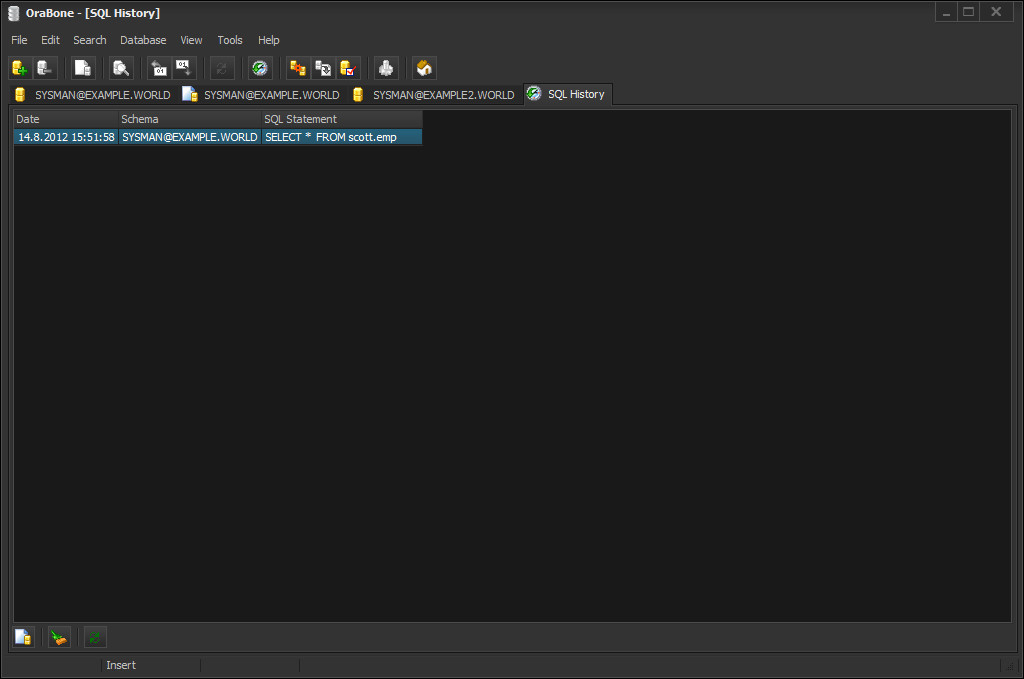Click the compare schemas toolbar icon
Image resolution: width=1024 pixels, height=679 pixels.
[298, 68]
